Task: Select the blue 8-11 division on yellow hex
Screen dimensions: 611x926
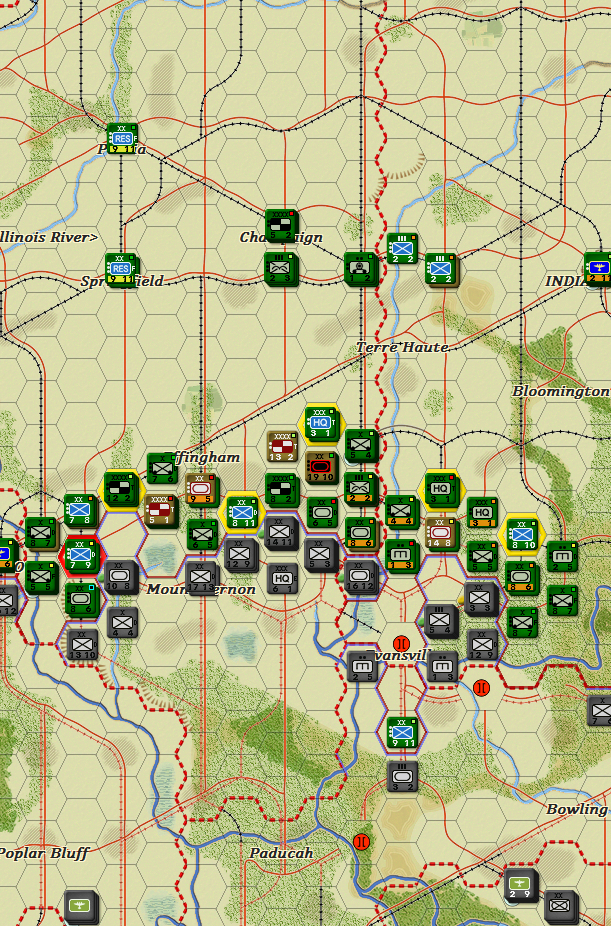Action: [x=242, y=511]
